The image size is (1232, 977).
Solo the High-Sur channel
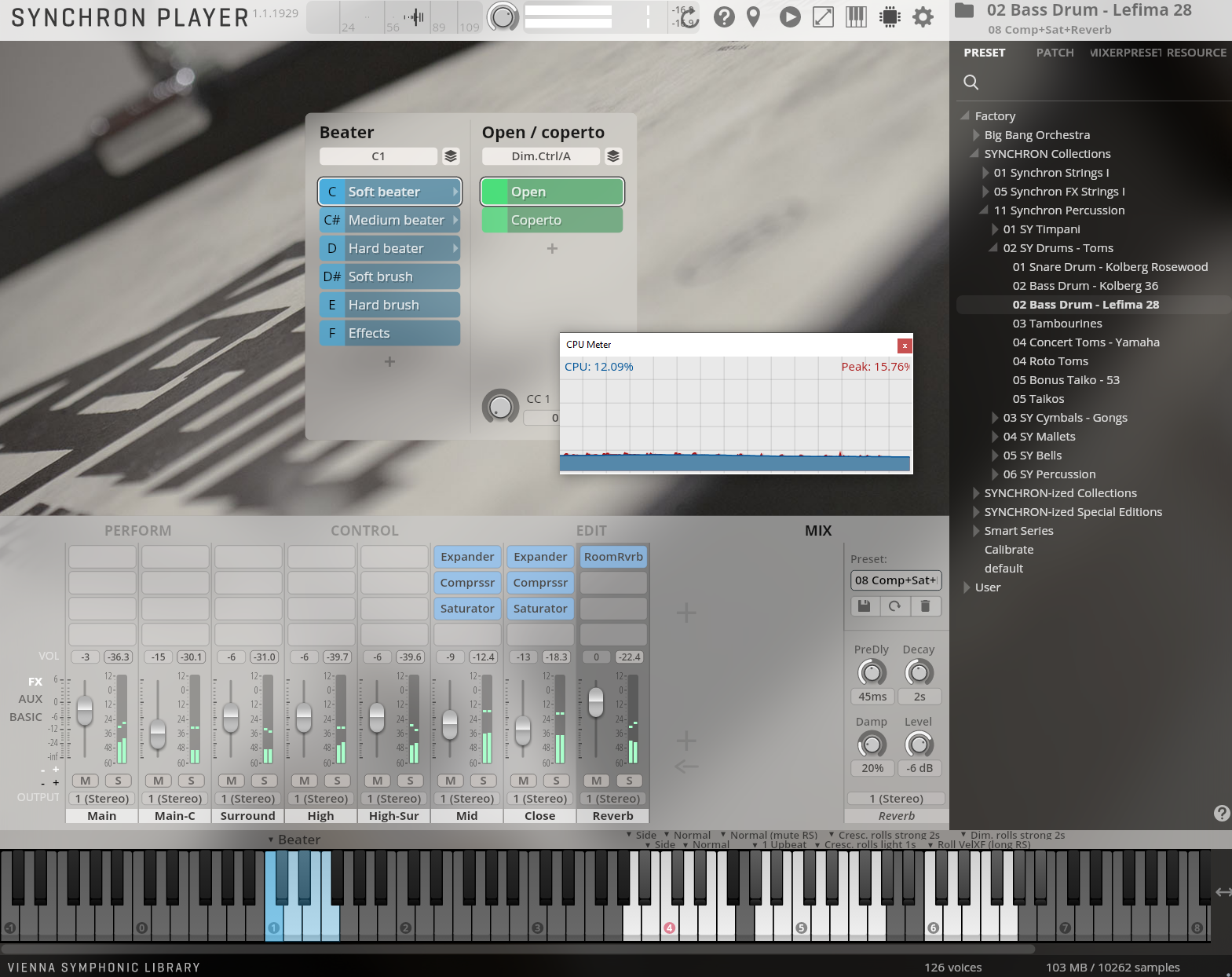point(411,781)
